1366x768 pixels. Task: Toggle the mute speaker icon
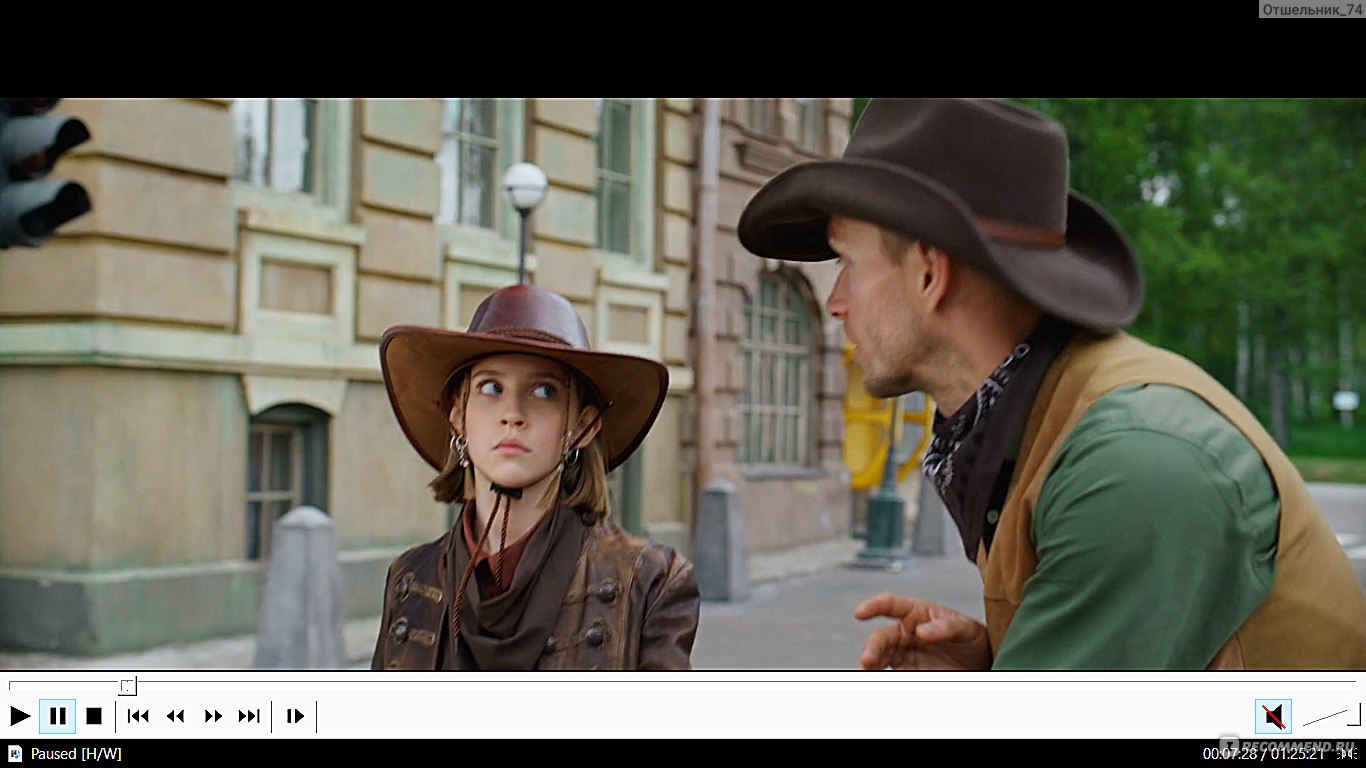[1273, 716]
